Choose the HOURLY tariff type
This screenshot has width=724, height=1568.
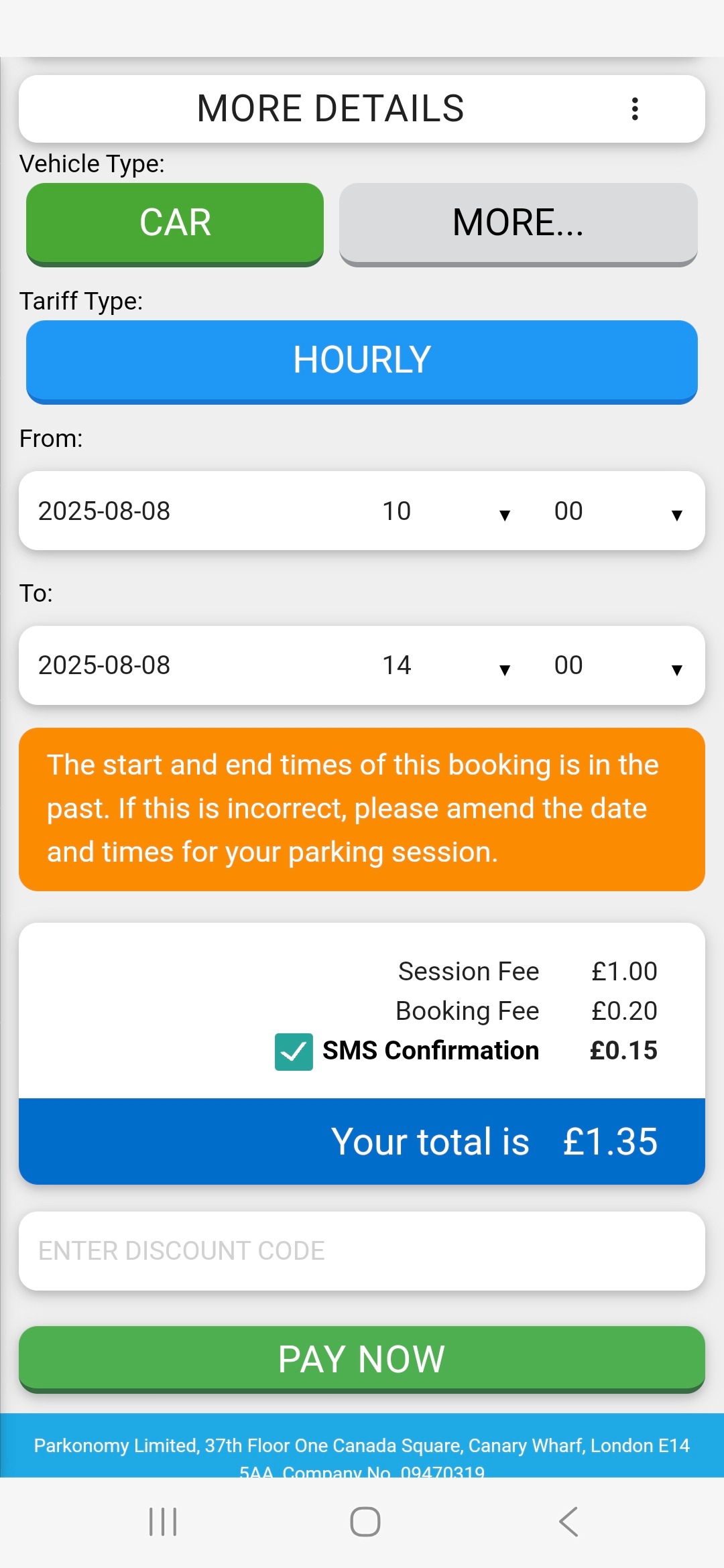click(x=362, y=361)
